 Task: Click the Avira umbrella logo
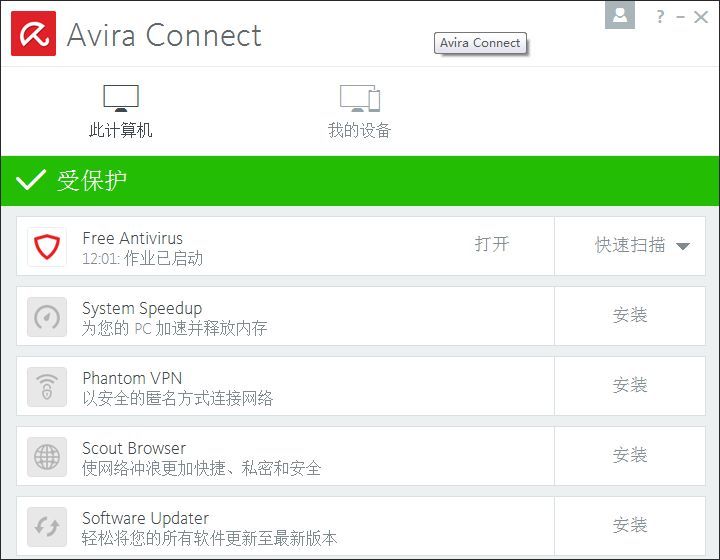(x=33, y=34)
